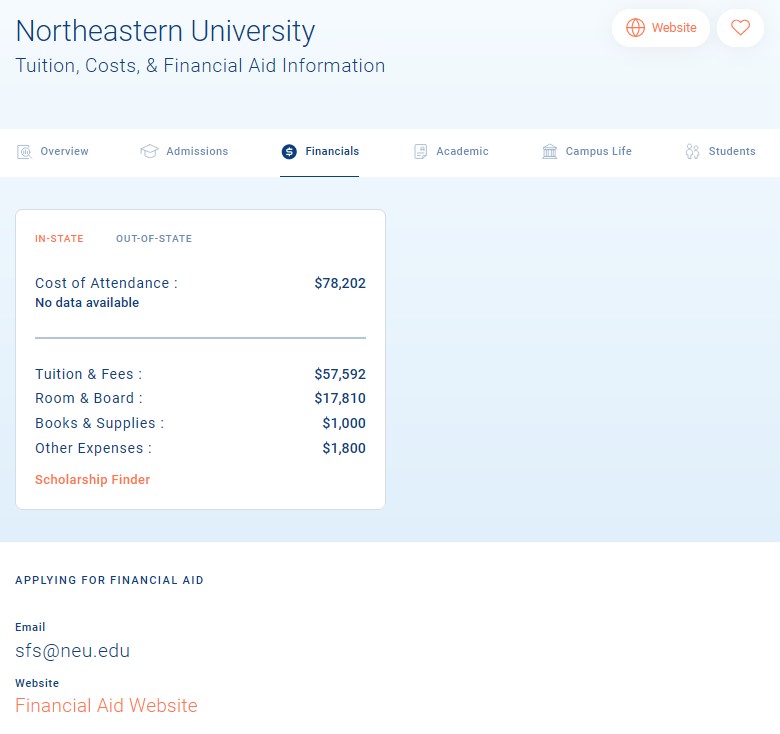Click the Website label above Financial Aid link

37,683
